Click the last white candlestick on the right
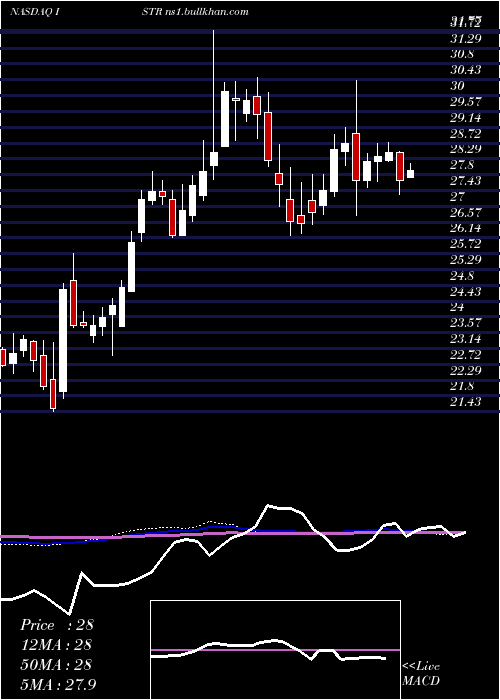 410,174
